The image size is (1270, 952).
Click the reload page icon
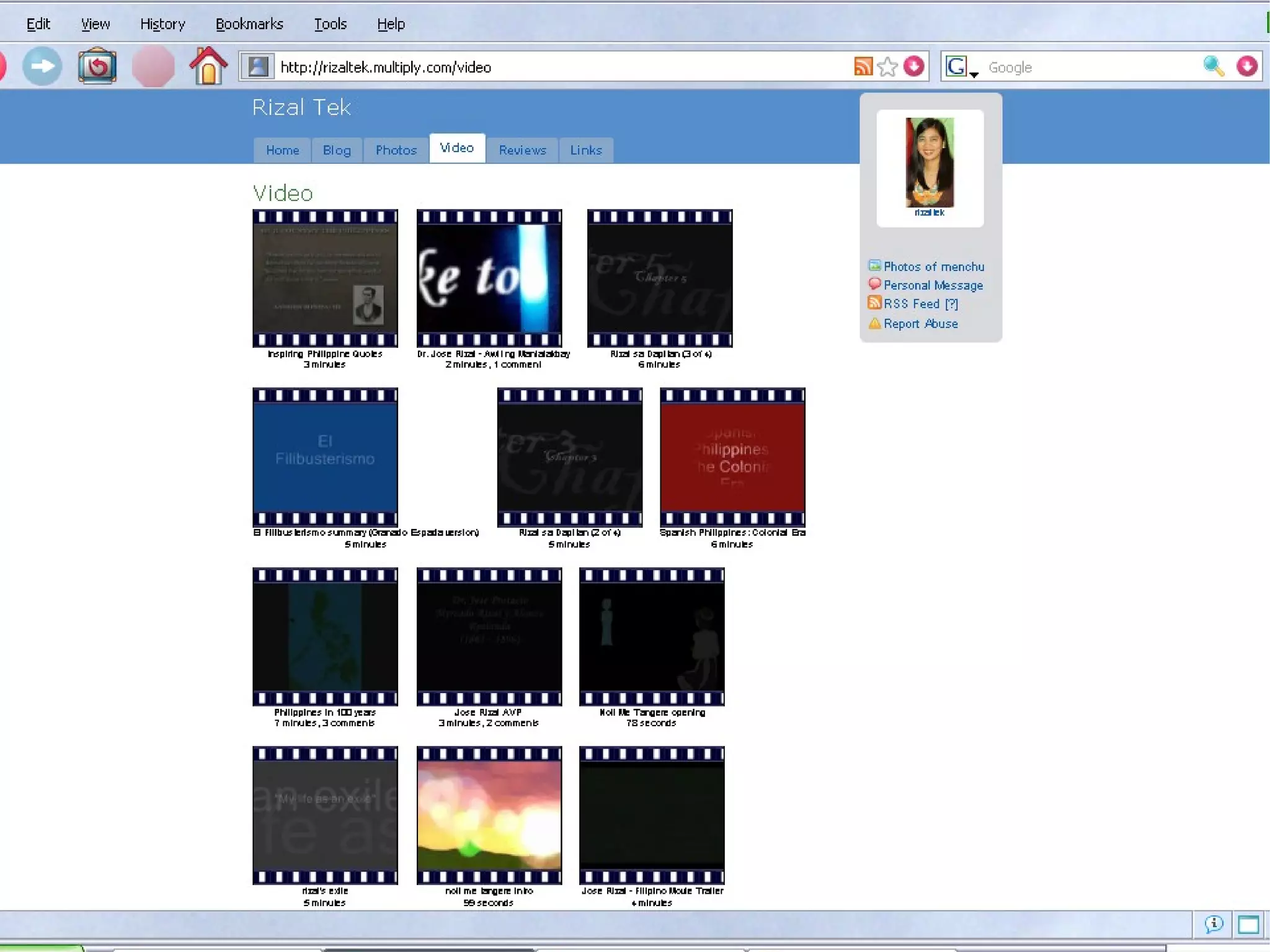tap(97, 66)
